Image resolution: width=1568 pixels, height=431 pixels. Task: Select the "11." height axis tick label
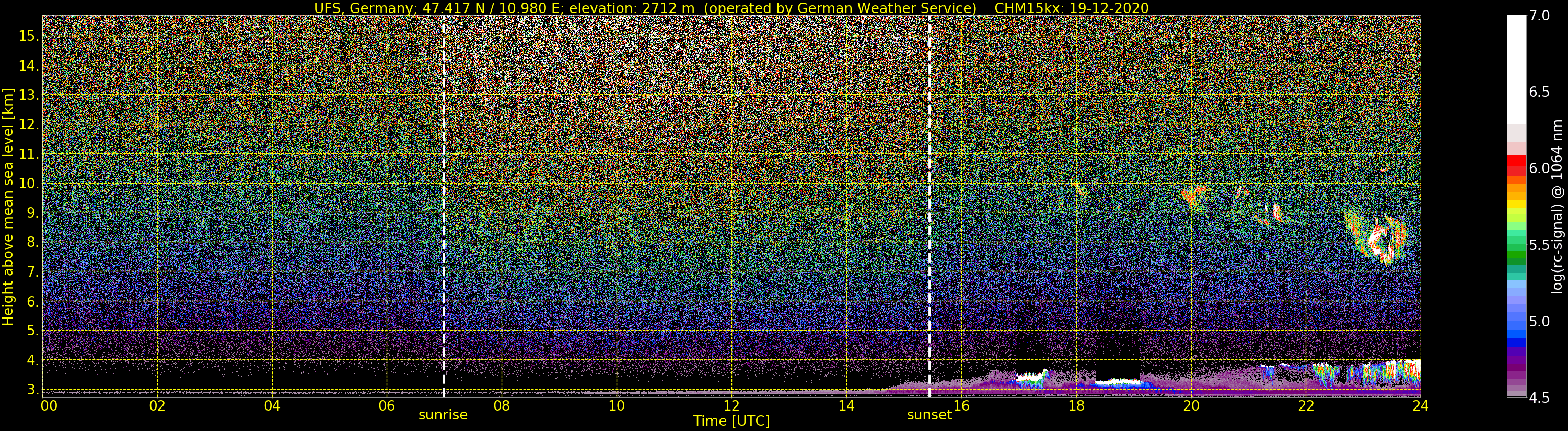point(29,154)
